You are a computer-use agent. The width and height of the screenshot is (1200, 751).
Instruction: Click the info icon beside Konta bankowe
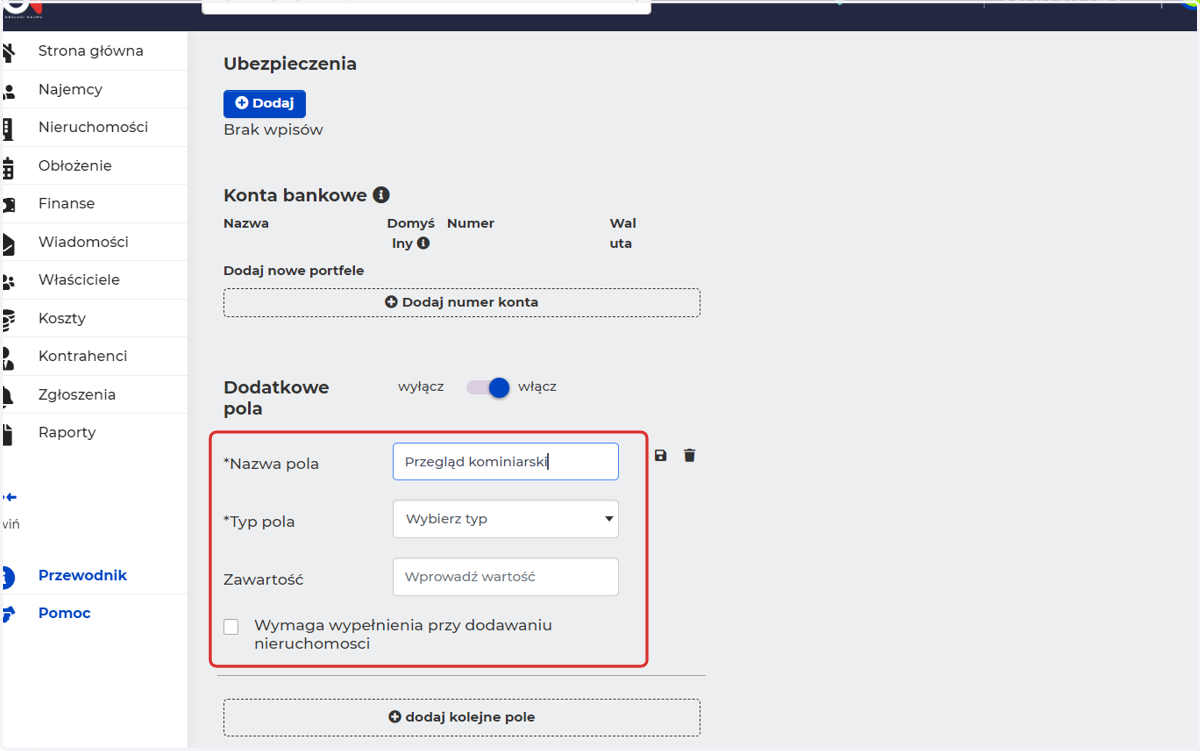click(x=381, y=195)
